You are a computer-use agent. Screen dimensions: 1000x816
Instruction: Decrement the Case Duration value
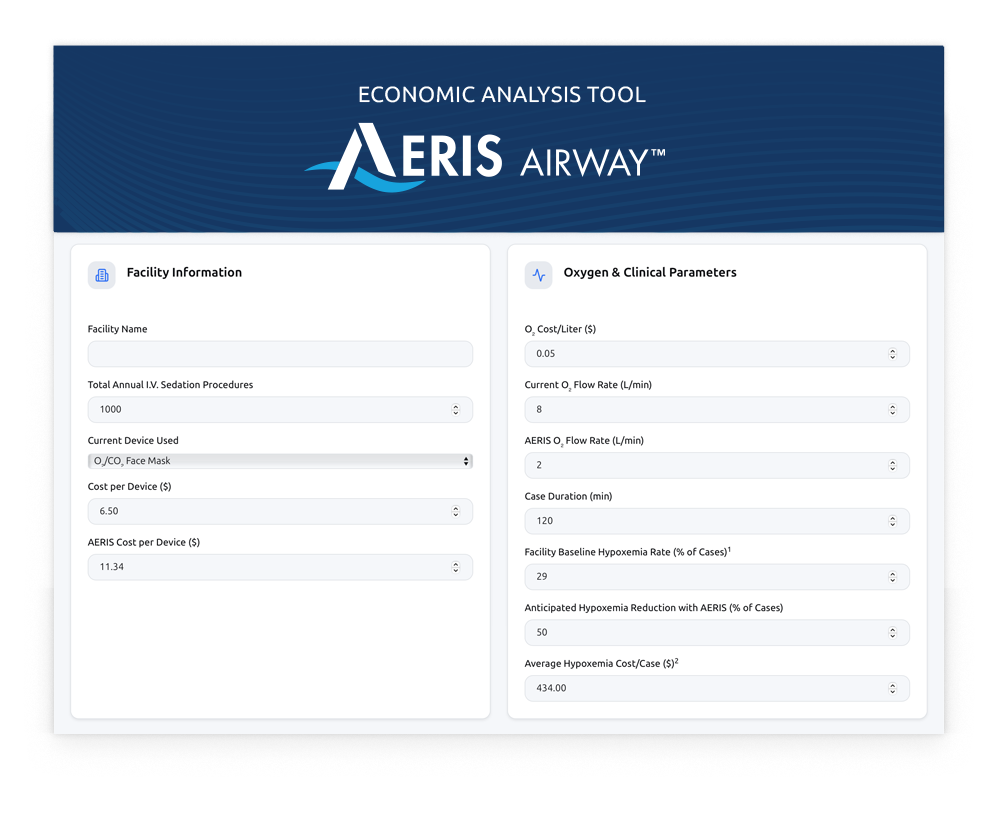click(x=894, y=524)
